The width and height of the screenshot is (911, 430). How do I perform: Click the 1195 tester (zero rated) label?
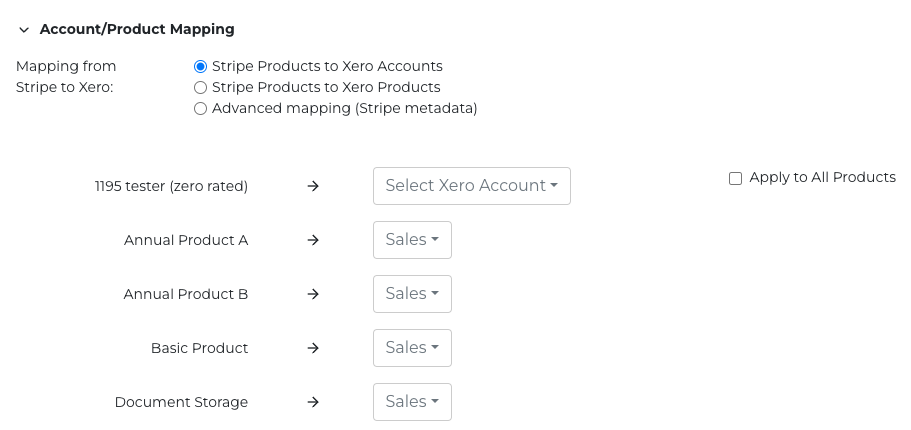tap(171, 186)
